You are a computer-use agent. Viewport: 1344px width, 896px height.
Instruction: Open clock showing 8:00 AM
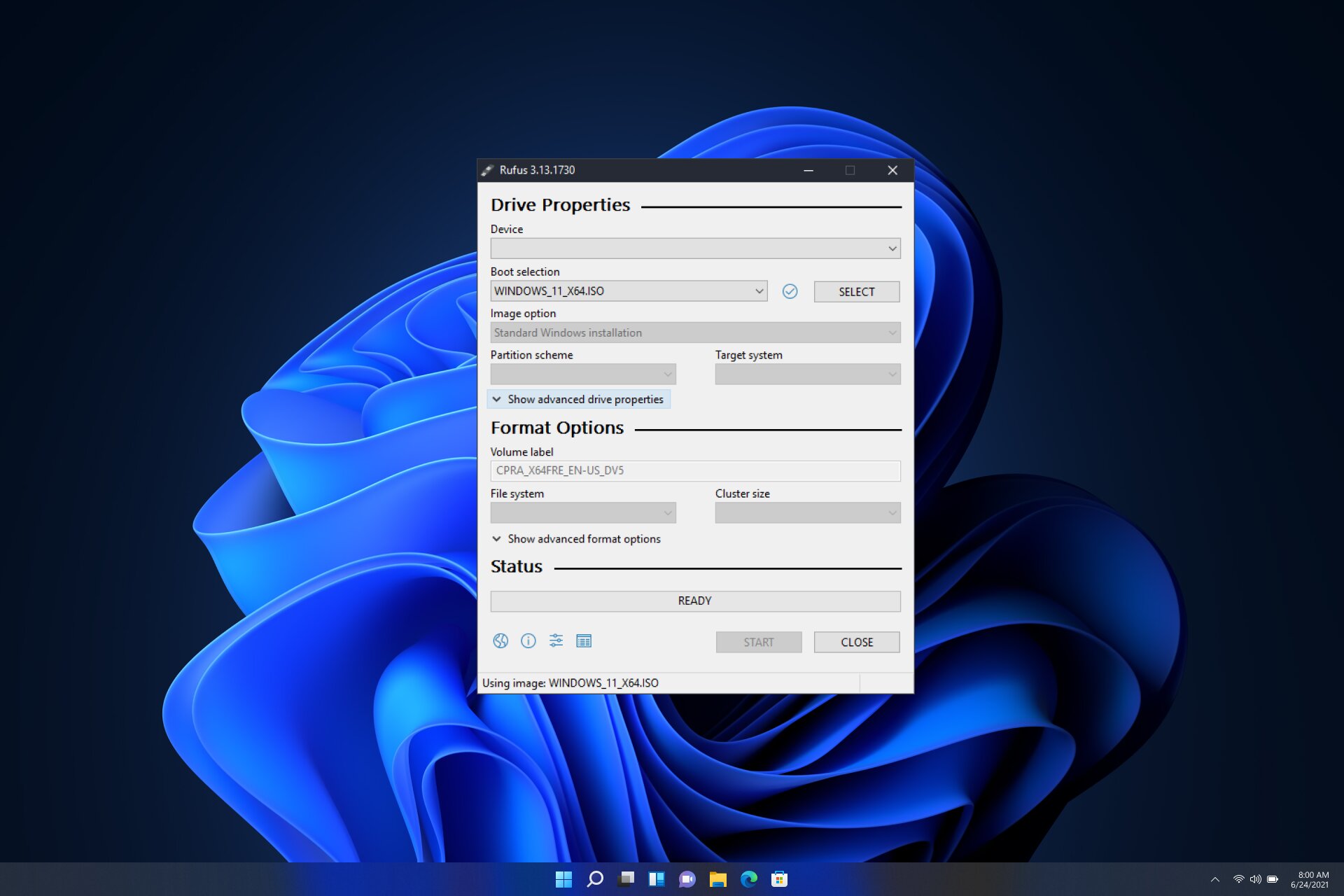1310,879
